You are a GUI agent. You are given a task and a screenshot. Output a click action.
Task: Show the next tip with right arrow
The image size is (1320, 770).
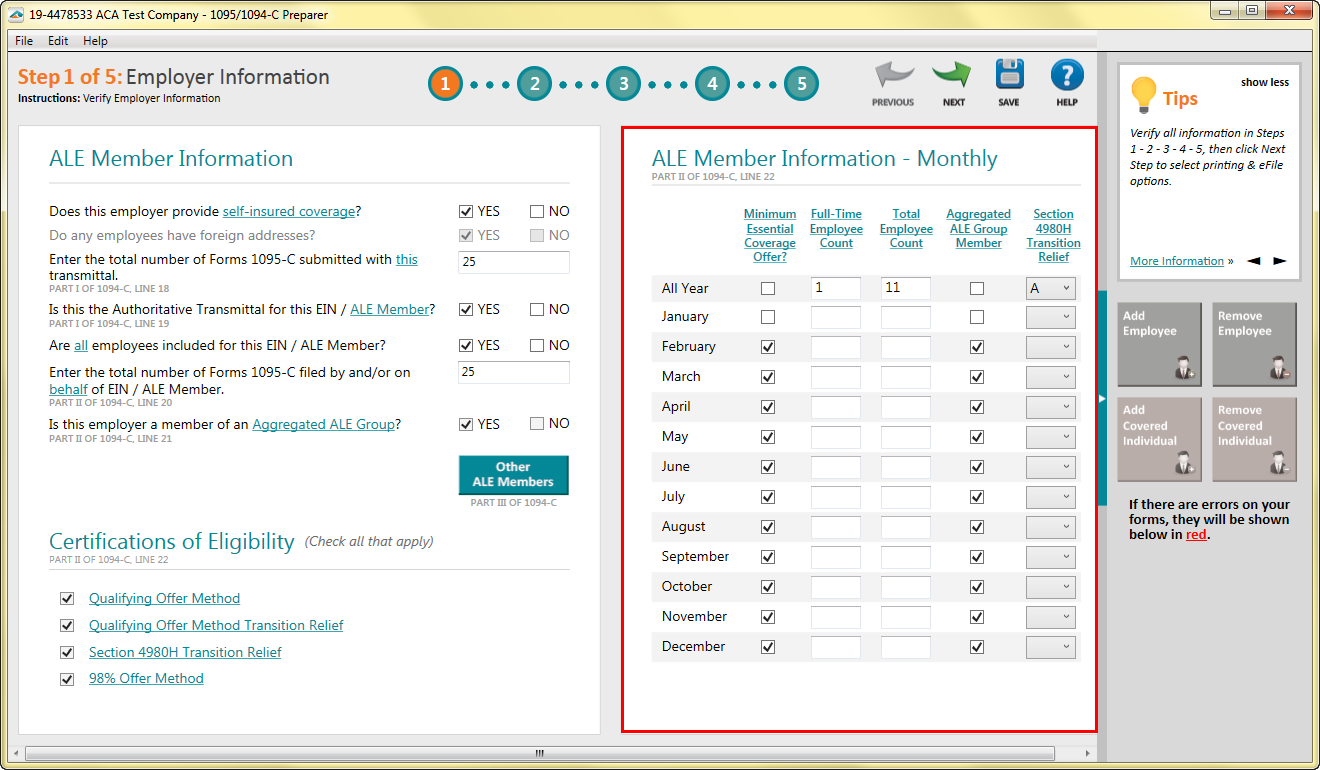[1279, 261]
